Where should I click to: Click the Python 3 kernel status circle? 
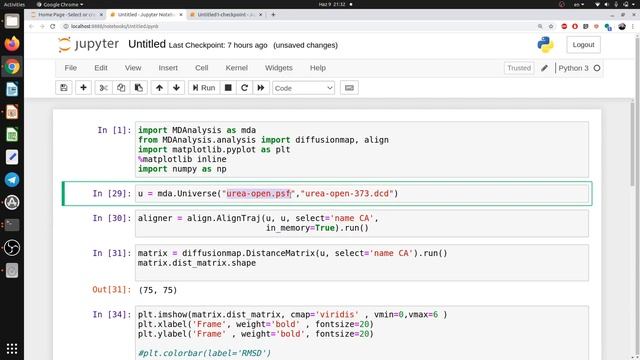click(x=597, y=68)
